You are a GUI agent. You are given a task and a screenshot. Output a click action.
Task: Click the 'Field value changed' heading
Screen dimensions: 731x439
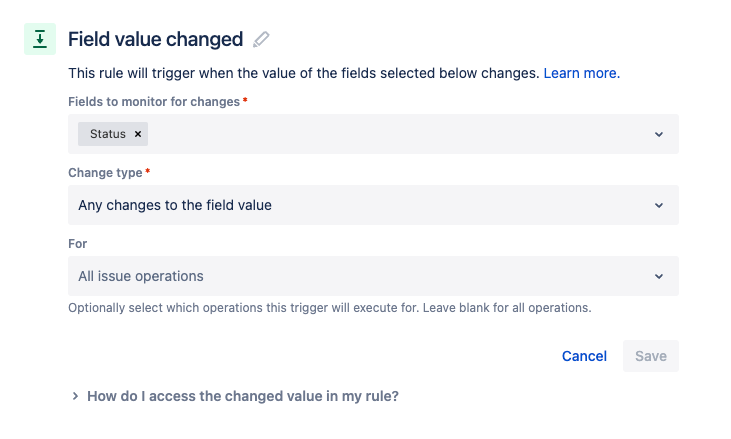pos(156,39)
